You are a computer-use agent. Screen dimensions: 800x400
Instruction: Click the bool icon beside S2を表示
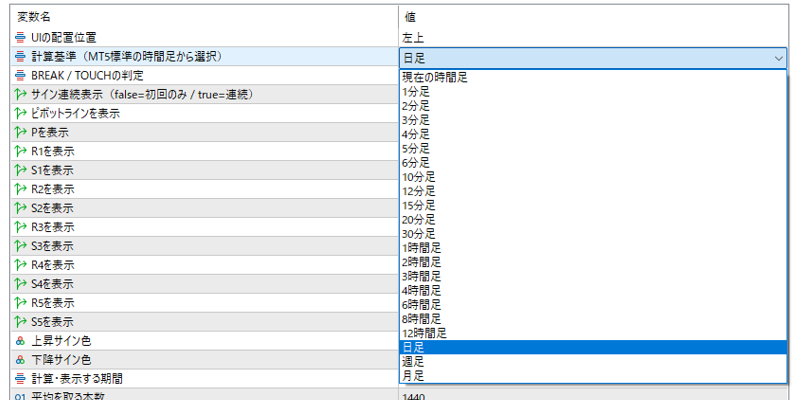pos(20,208)
